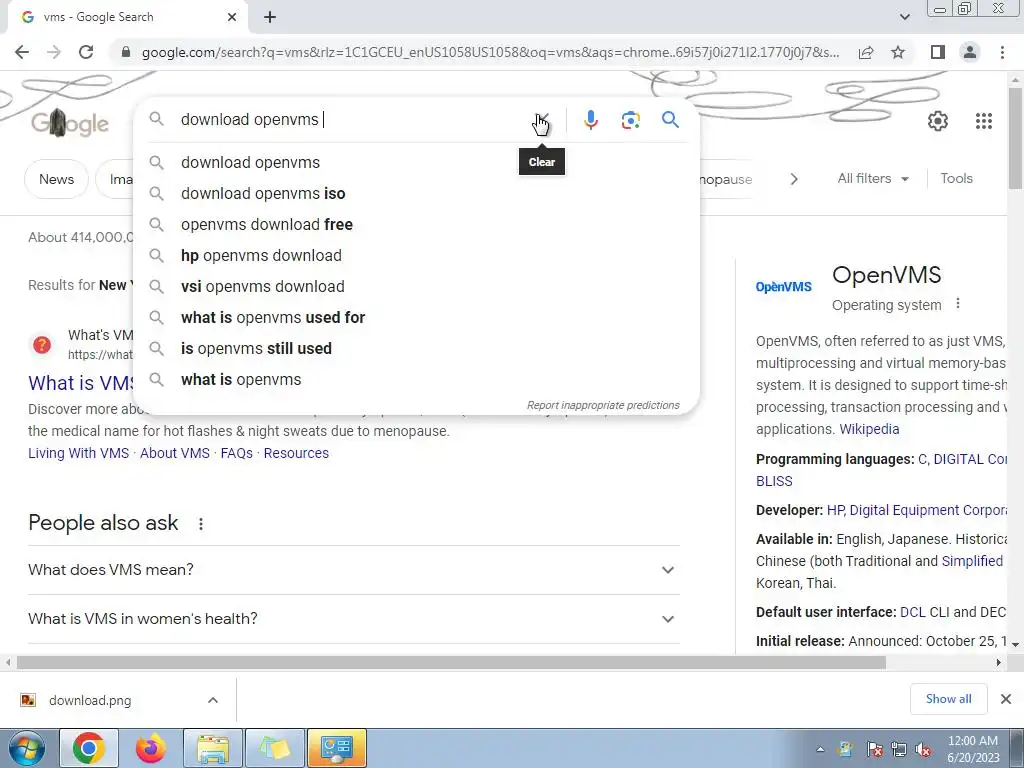This screenshot has height=768, width=1024.
Task: Start voice search with the microphone
Action: pyautogui.click(x=590, y=120)
